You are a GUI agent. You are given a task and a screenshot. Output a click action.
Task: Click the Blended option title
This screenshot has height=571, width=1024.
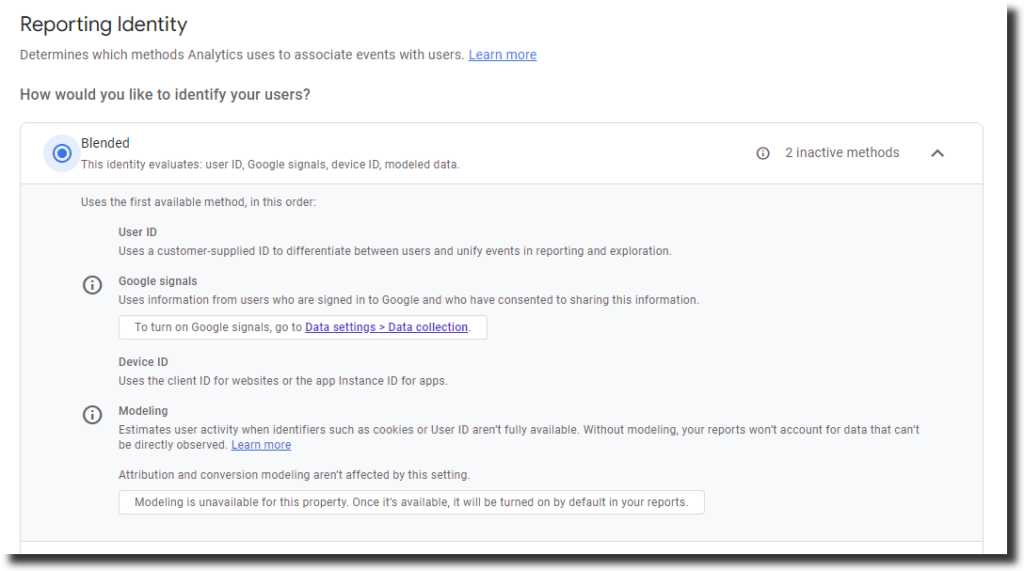(x=105, y=143)
